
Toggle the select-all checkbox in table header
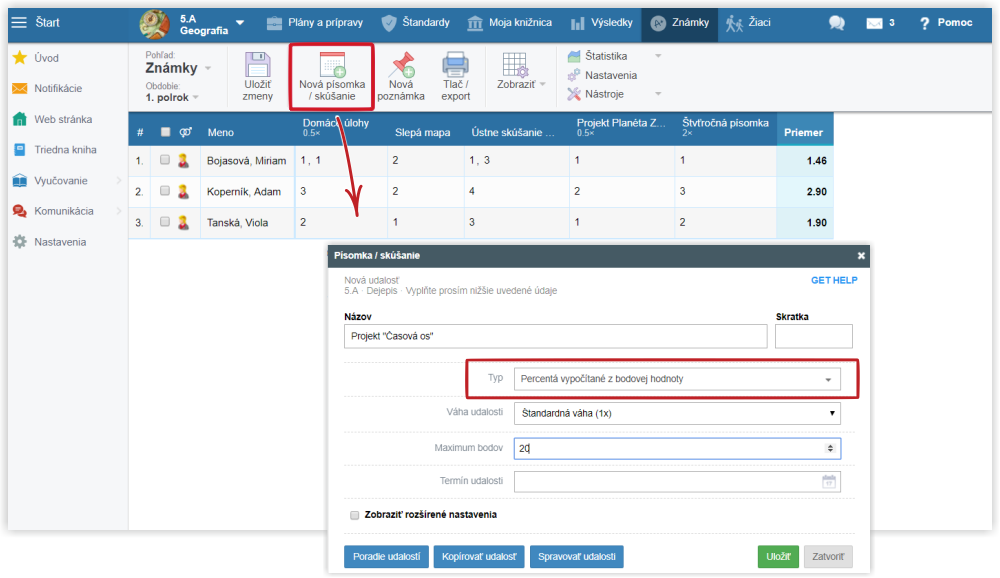(165, 132)
